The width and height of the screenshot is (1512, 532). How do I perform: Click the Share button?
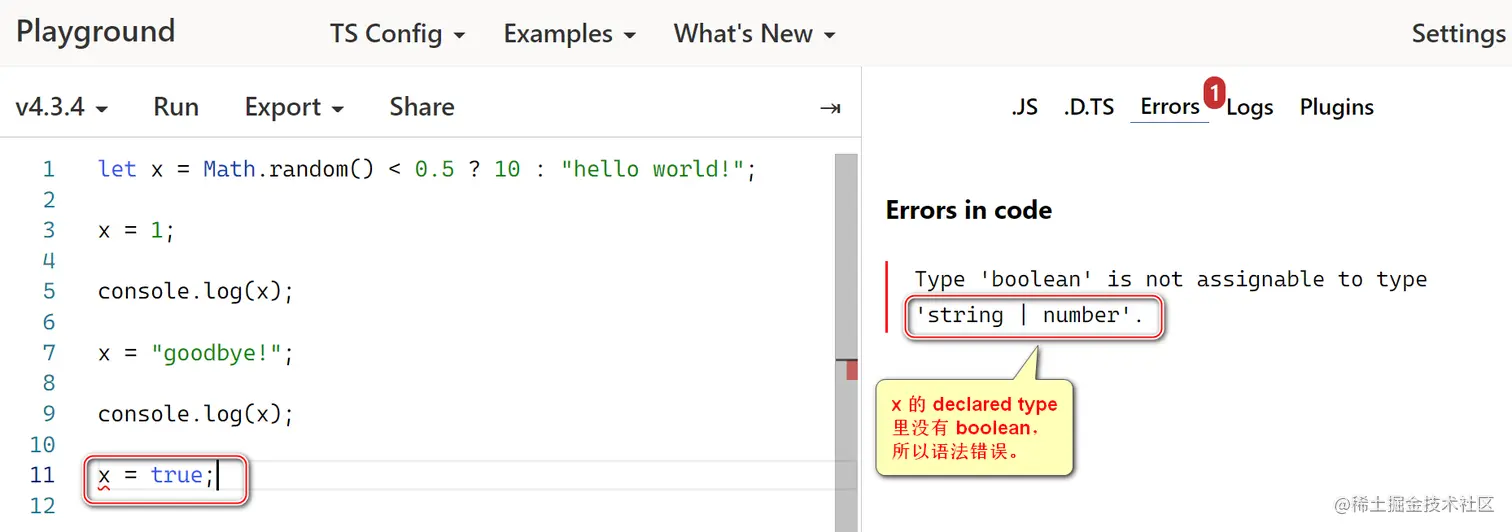422,107
